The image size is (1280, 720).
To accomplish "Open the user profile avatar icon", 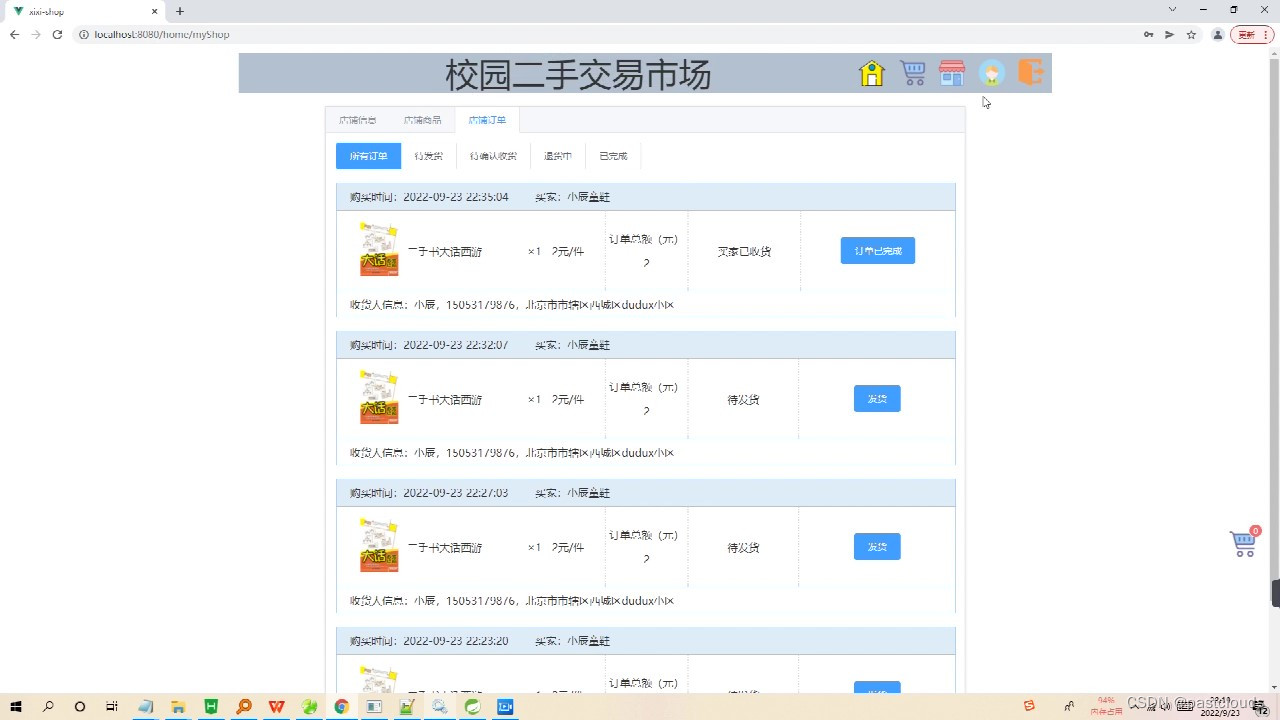I will tap(991, 72).
